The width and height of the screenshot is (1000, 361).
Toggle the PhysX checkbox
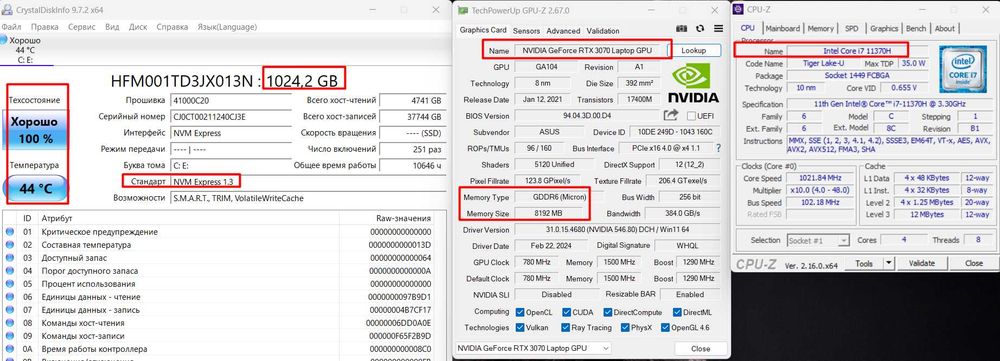coord(625,327)
